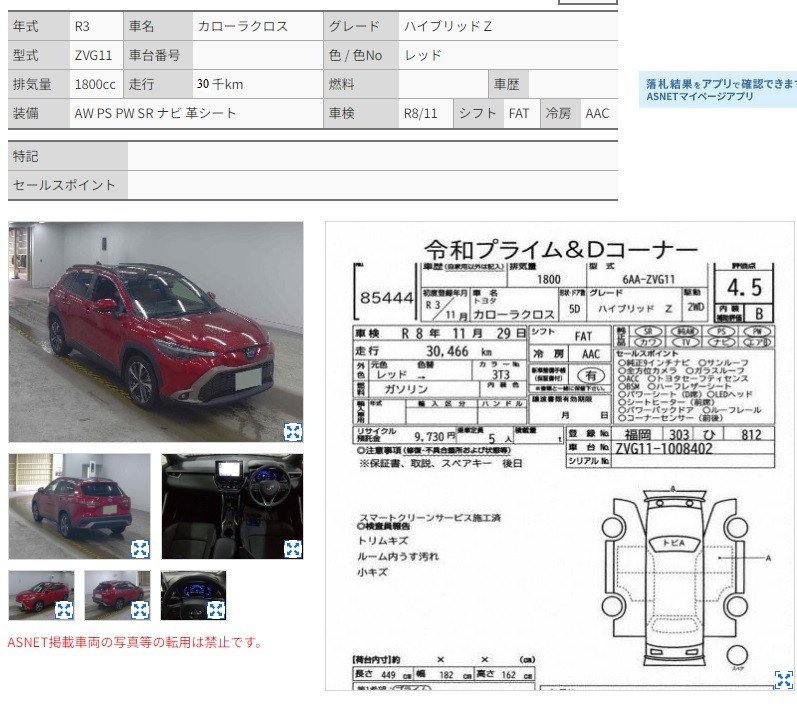
Task: Select the displacement value 1800cc
Action: coord(95,84)
